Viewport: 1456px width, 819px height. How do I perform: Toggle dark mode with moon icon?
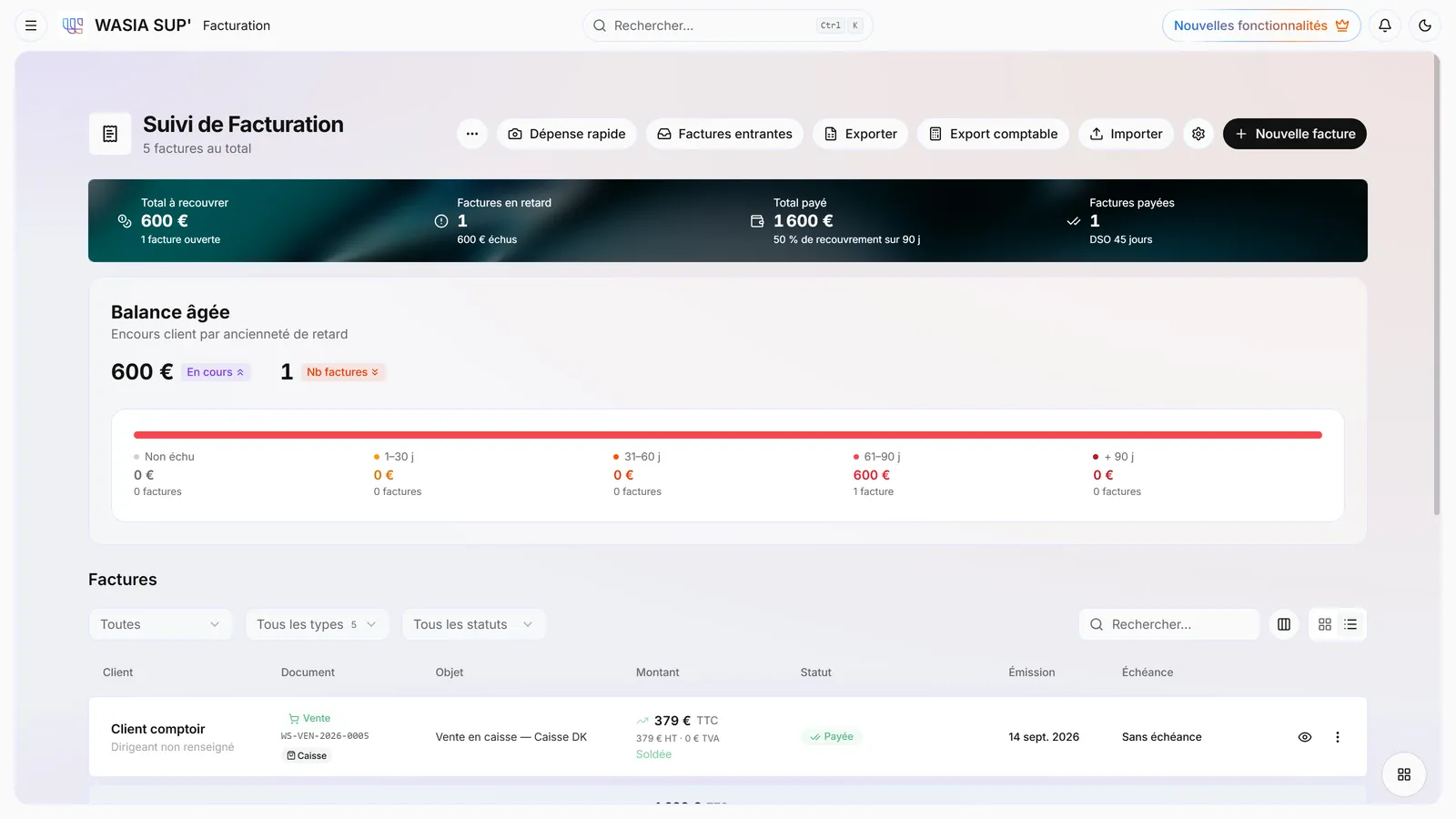[x=1425, y=25]
